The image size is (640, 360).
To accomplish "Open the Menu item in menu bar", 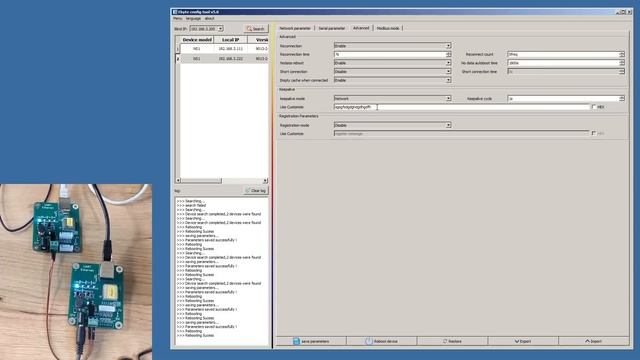I will (178, 18).
